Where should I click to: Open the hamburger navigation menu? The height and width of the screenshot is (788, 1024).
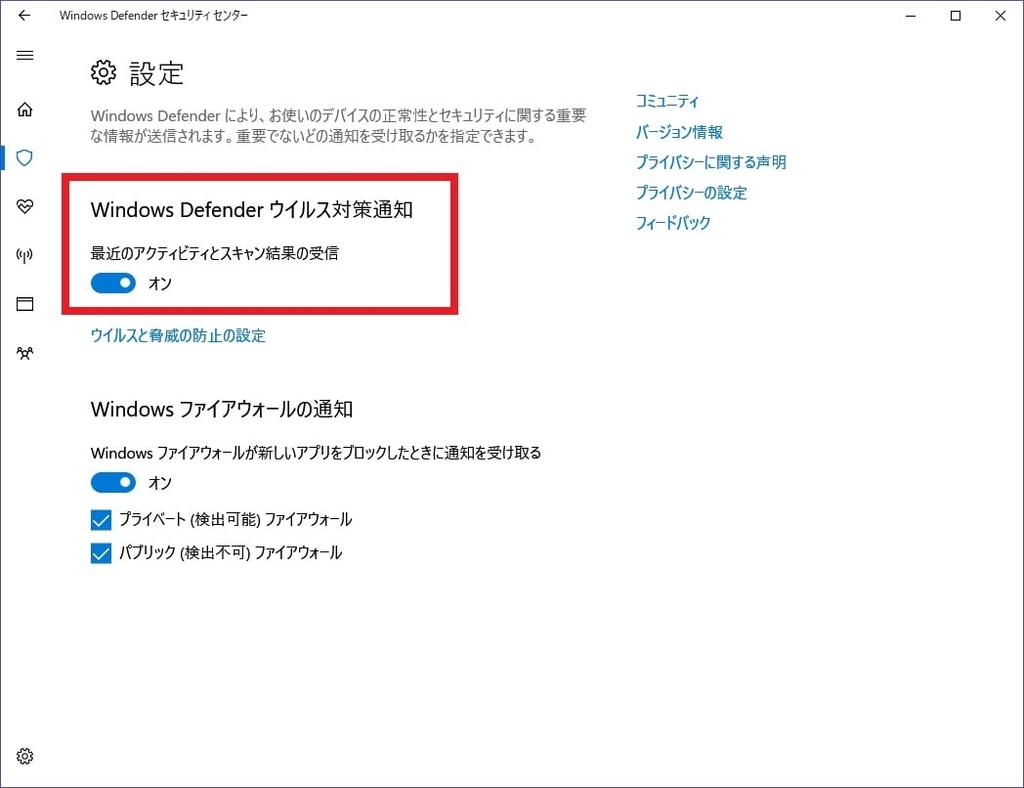(x=25, y=55)
